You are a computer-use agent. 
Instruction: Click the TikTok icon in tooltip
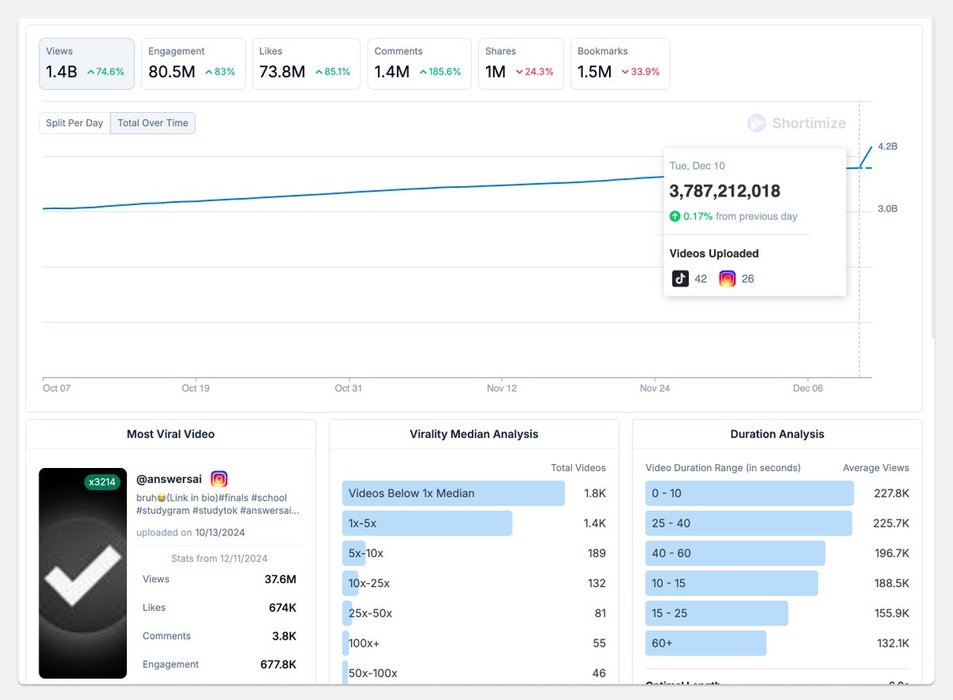click(x=680, y=279)
